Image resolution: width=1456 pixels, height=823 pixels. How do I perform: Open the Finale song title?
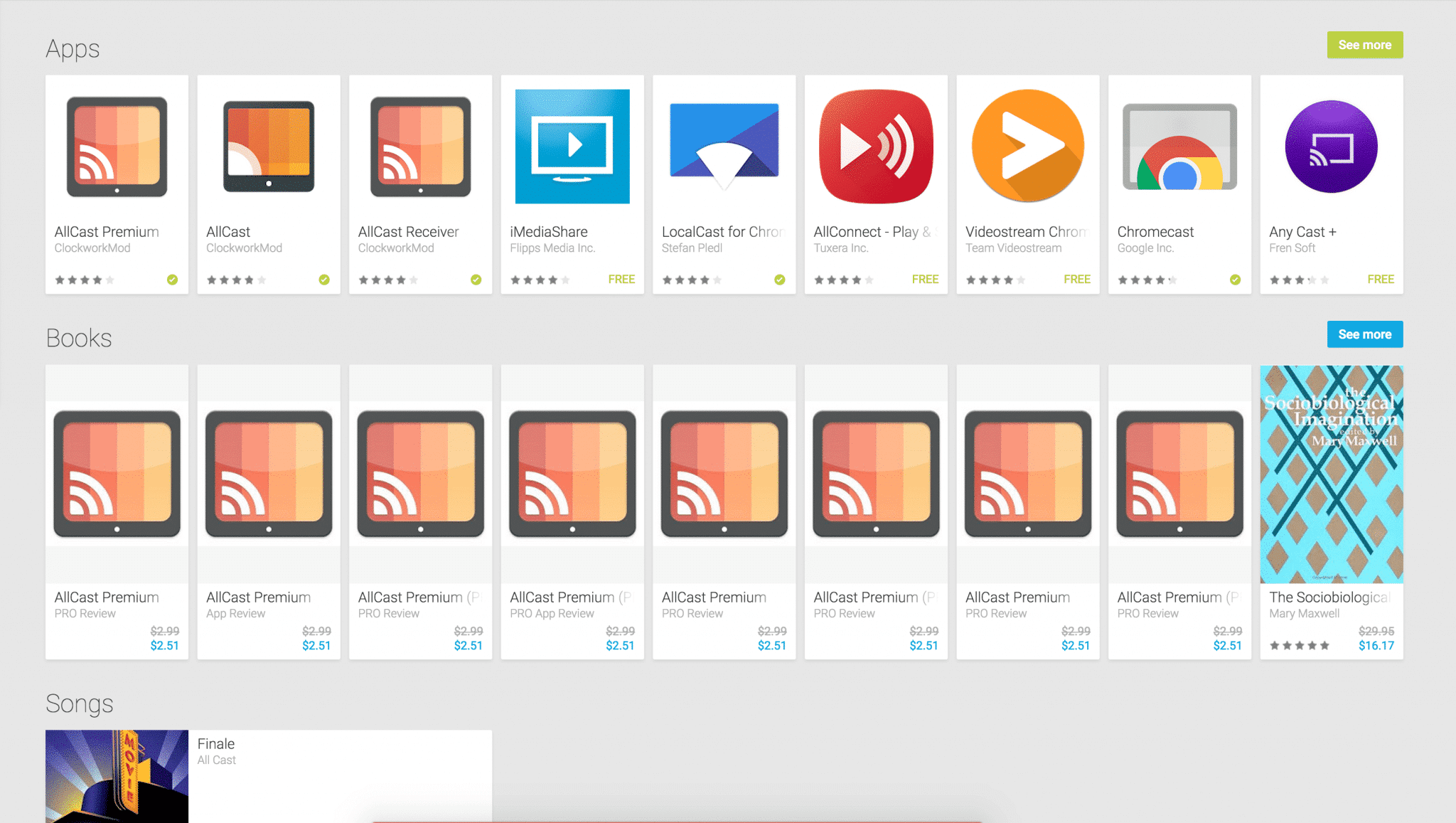click(216, 744)
